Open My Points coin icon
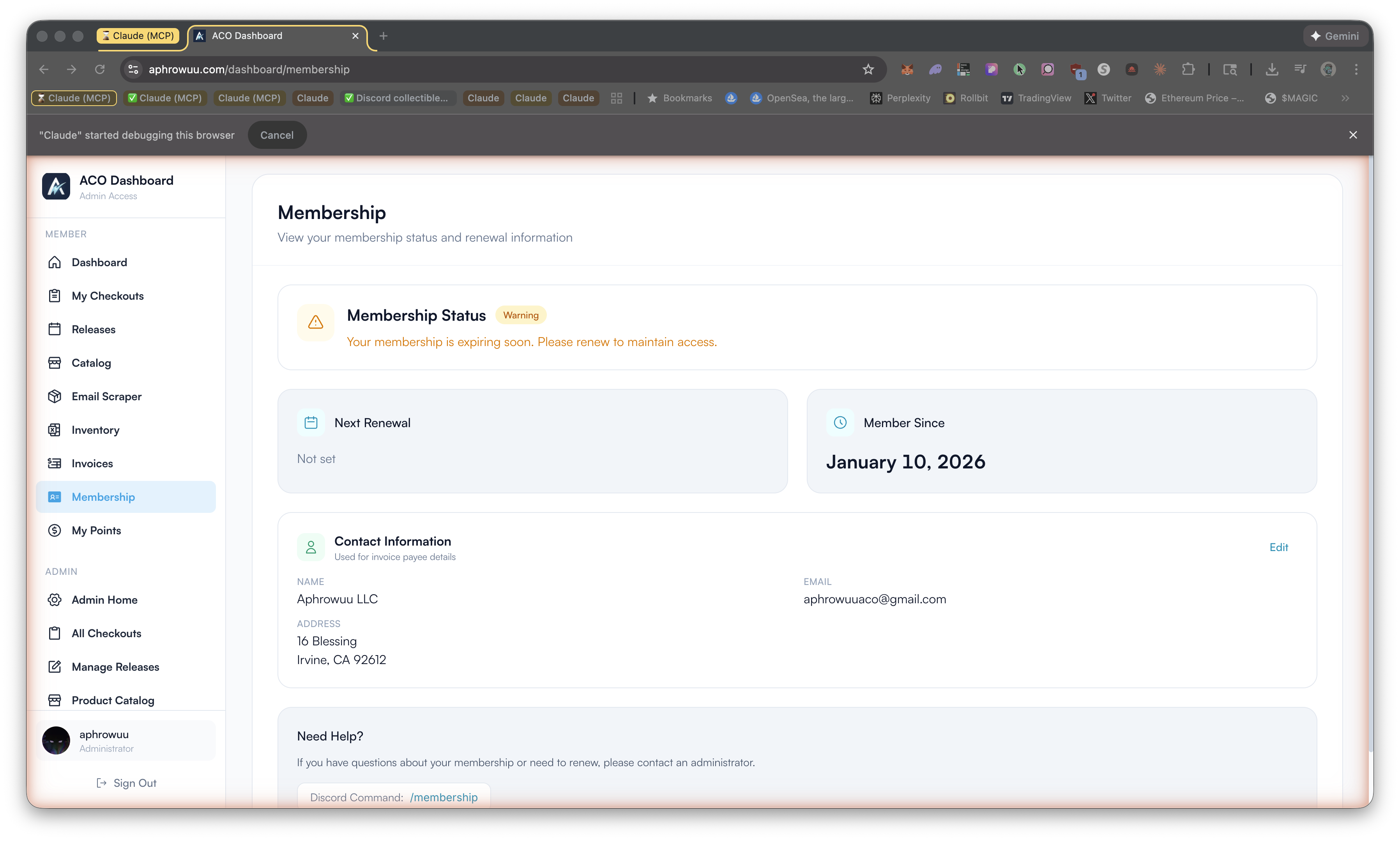 click(55, 530)
